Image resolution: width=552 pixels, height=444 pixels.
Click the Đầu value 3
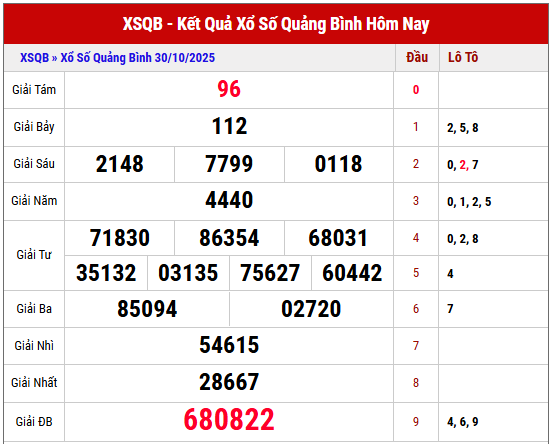pos(416,201)
